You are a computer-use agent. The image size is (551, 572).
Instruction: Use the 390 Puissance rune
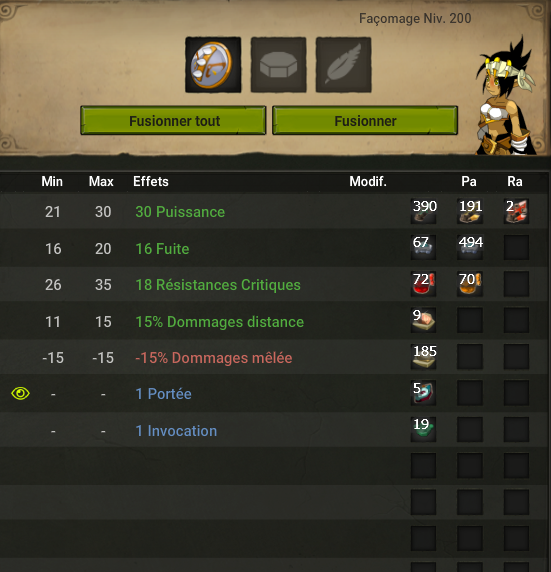[x=423, y=211]
